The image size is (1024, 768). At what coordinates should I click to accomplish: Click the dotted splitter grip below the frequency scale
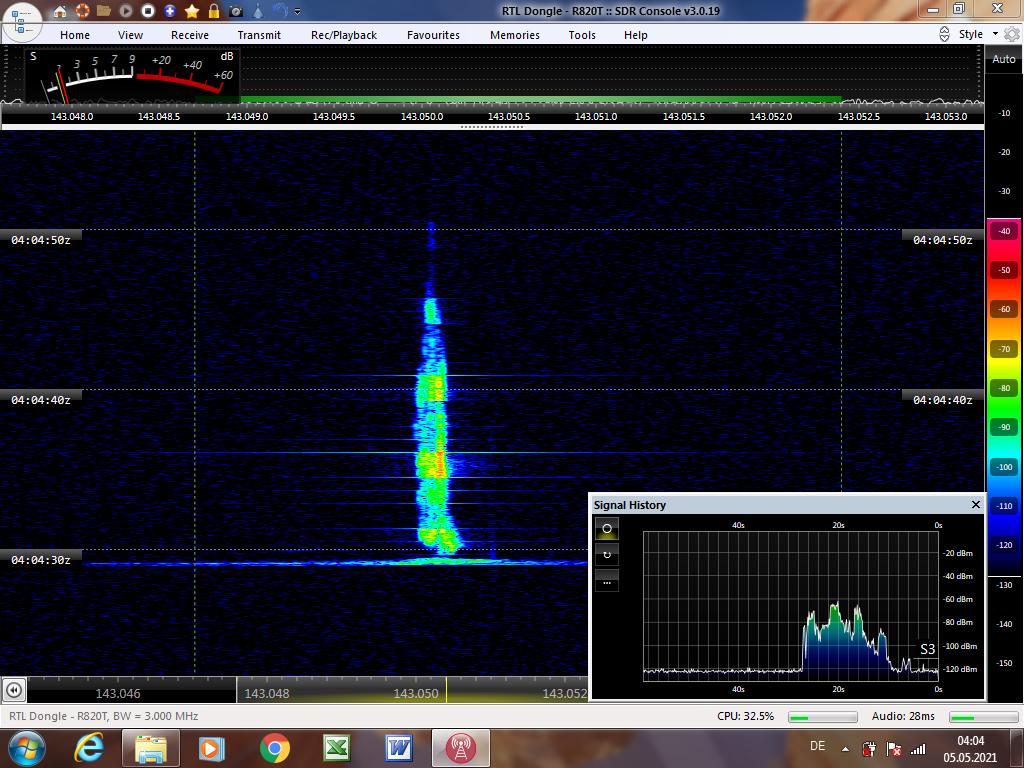(x=492, y=127)
